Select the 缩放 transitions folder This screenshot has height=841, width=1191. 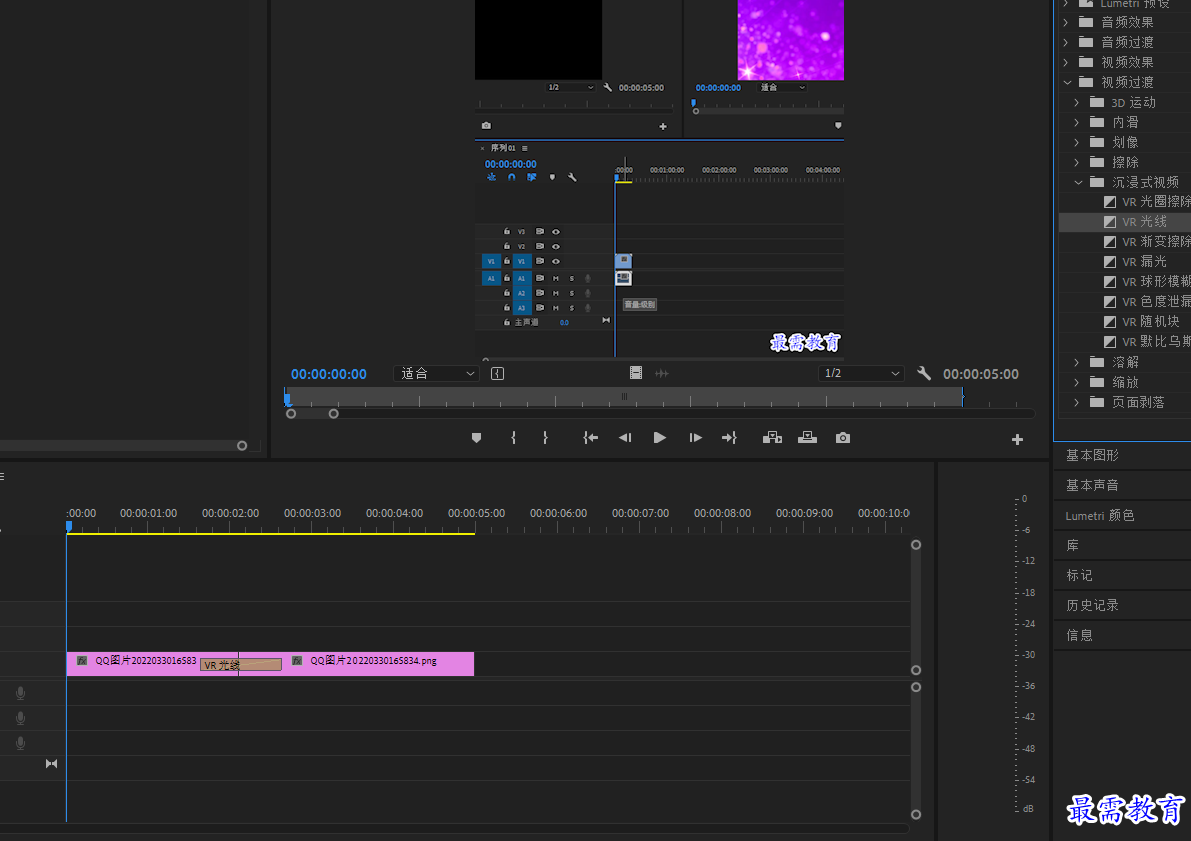point(1125,382)
